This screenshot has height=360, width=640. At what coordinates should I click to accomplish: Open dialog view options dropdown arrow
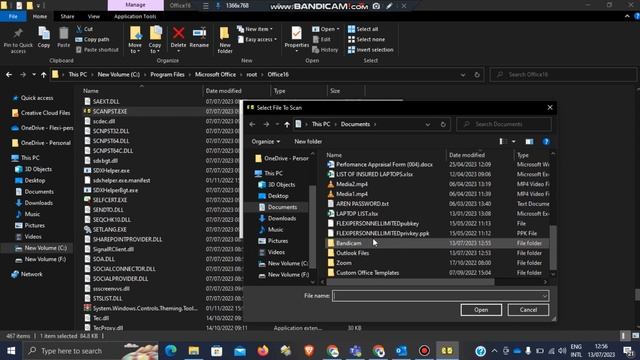[x=513, y=142]
